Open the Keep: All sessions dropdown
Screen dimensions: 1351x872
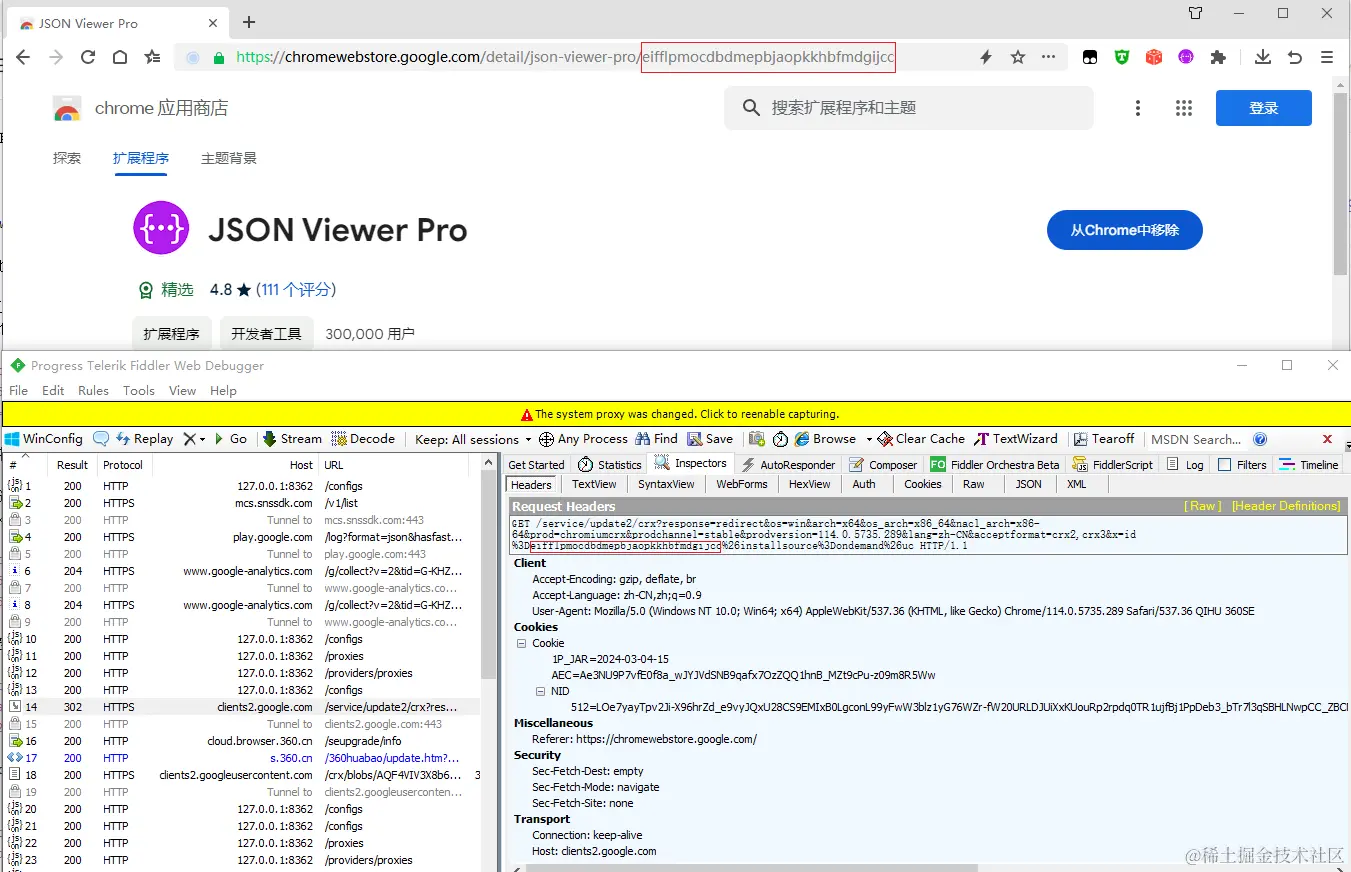[473, 439]
